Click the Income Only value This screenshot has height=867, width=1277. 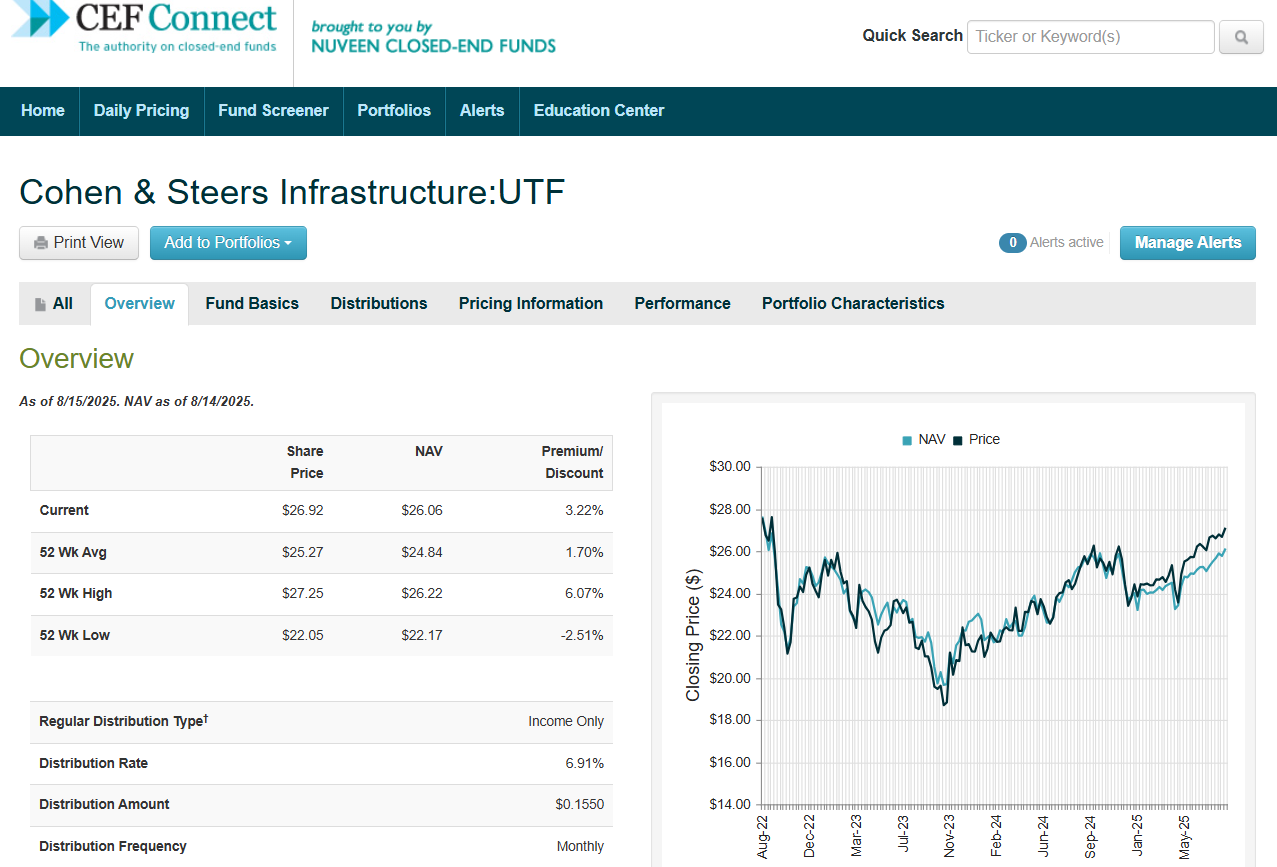(566, 722)
